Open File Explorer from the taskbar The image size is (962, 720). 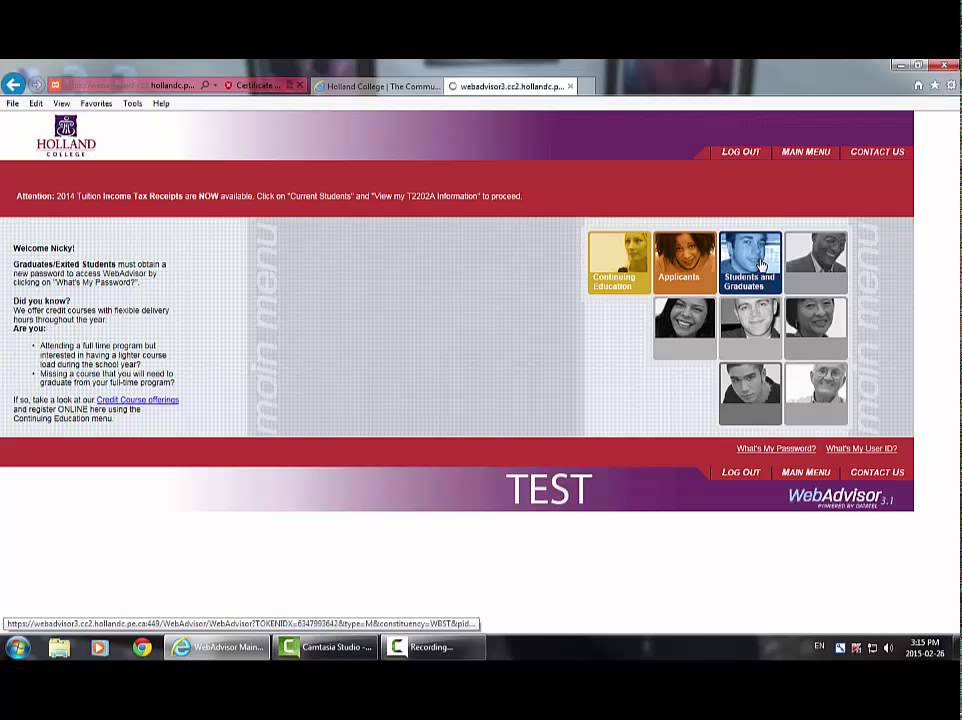60,648
